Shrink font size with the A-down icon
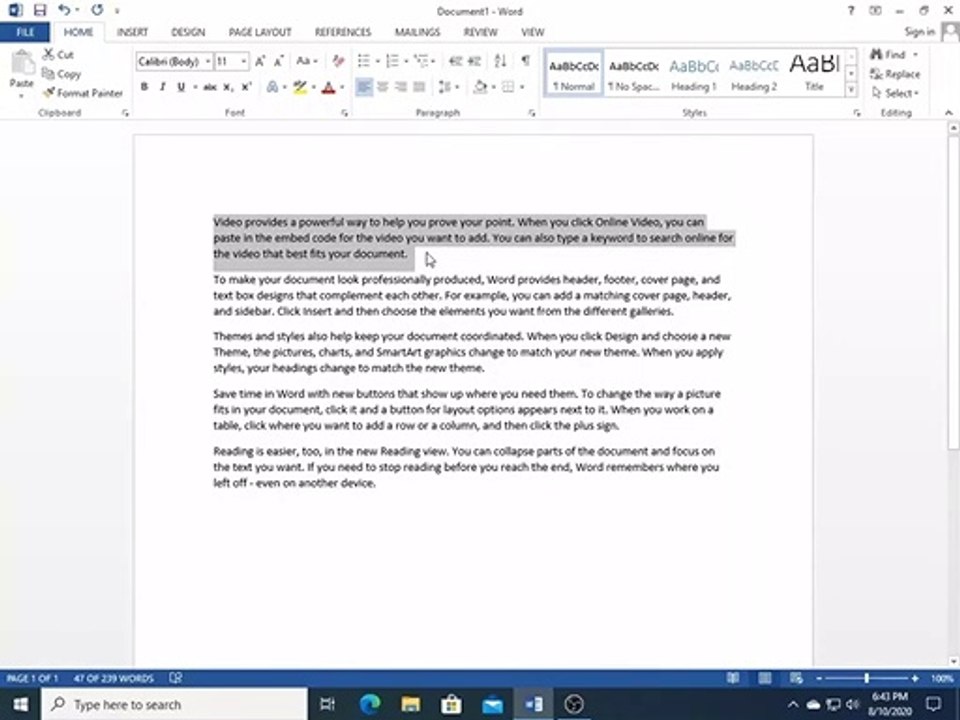 (x=279, y=61)
